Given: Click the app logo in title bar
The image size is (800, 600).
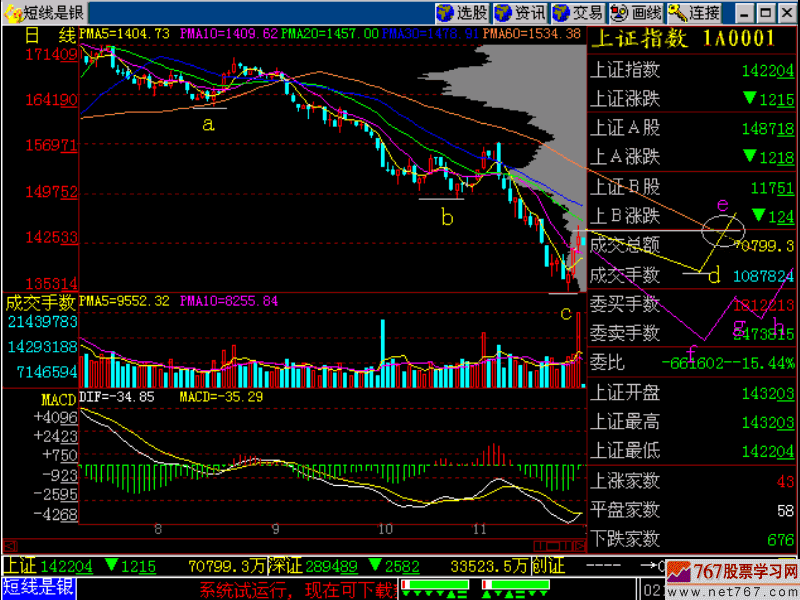Looking at the screenshot, I should [10, 12].
